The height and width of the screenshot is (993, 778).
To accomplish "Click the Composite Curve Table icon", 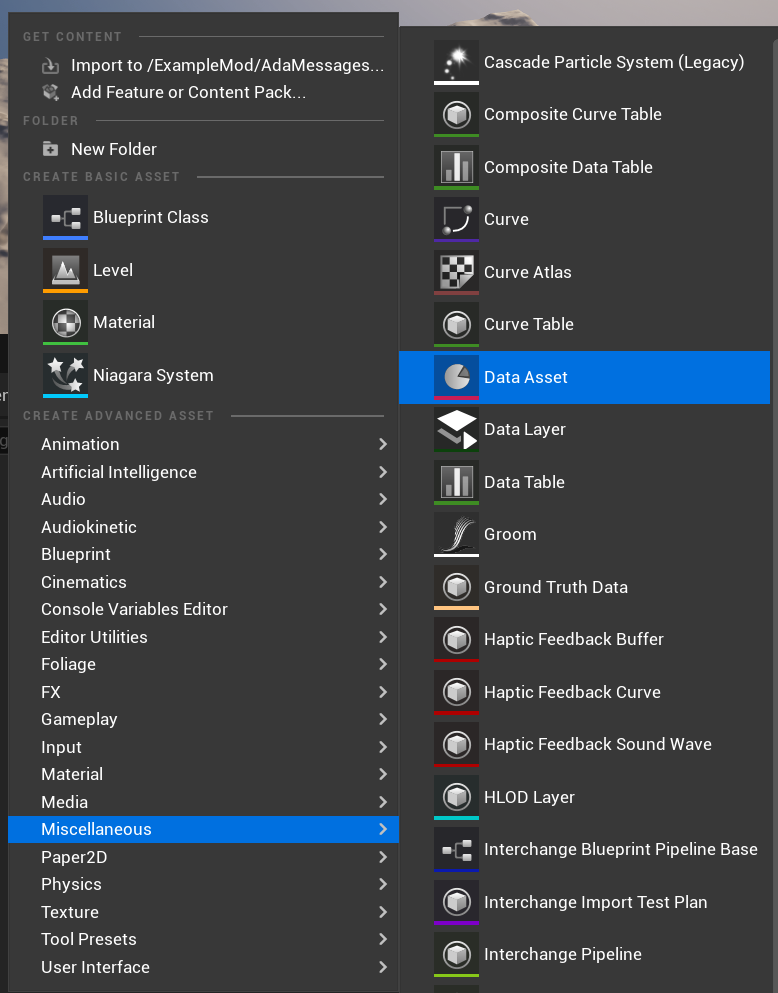I will pyautogui.click(x=456, y=115).
